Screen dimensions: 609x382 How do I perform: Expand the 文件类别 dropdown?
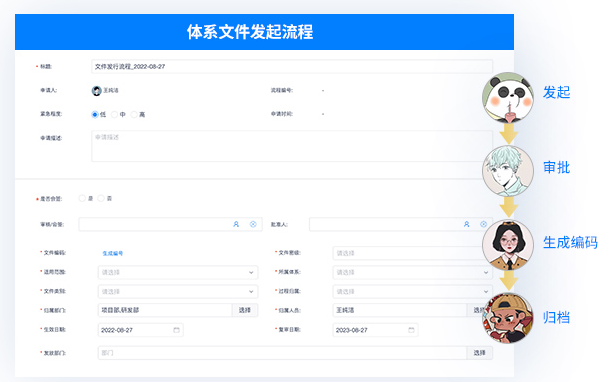(178, 291)
